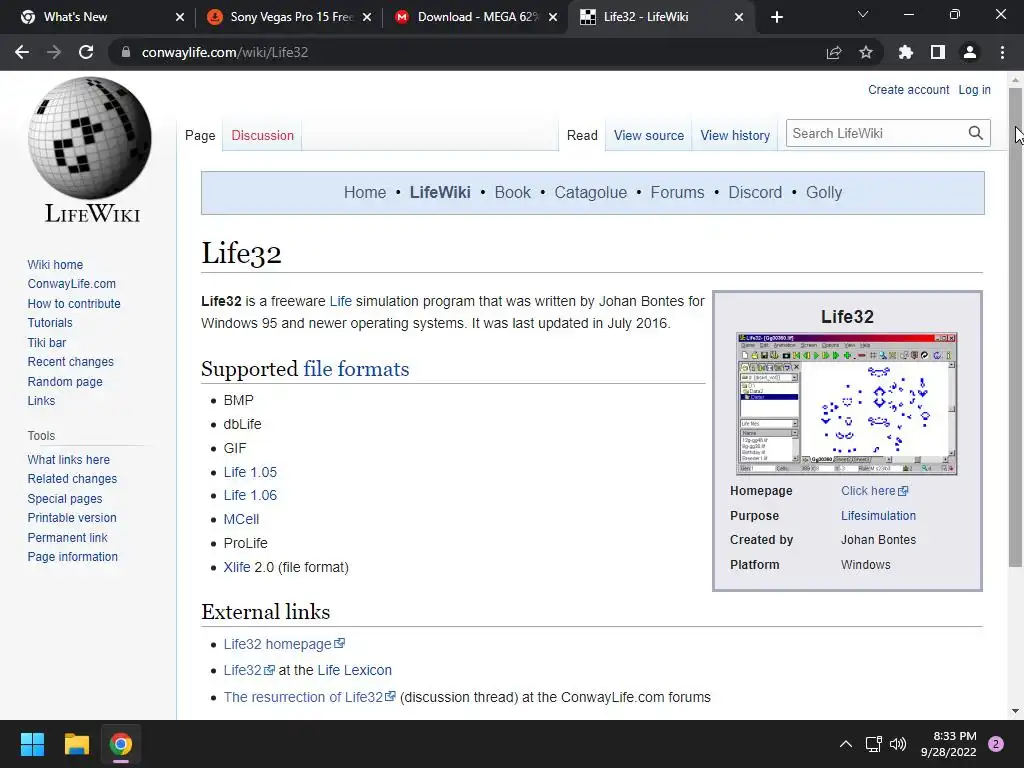The height and width of the screenshot is (768, 1024).
Task: Click the Wiki home sidebar link
Action: [x=55, y=264]
